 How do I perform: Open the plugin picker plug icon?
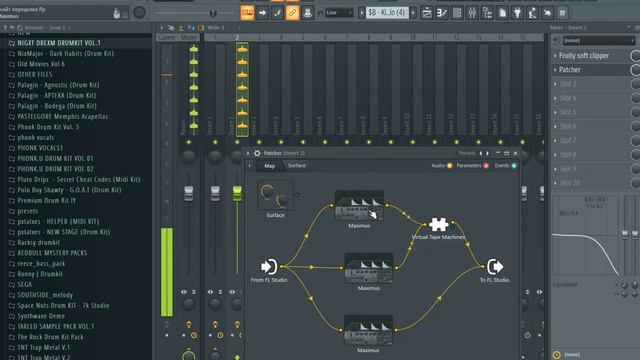(517, 13)
